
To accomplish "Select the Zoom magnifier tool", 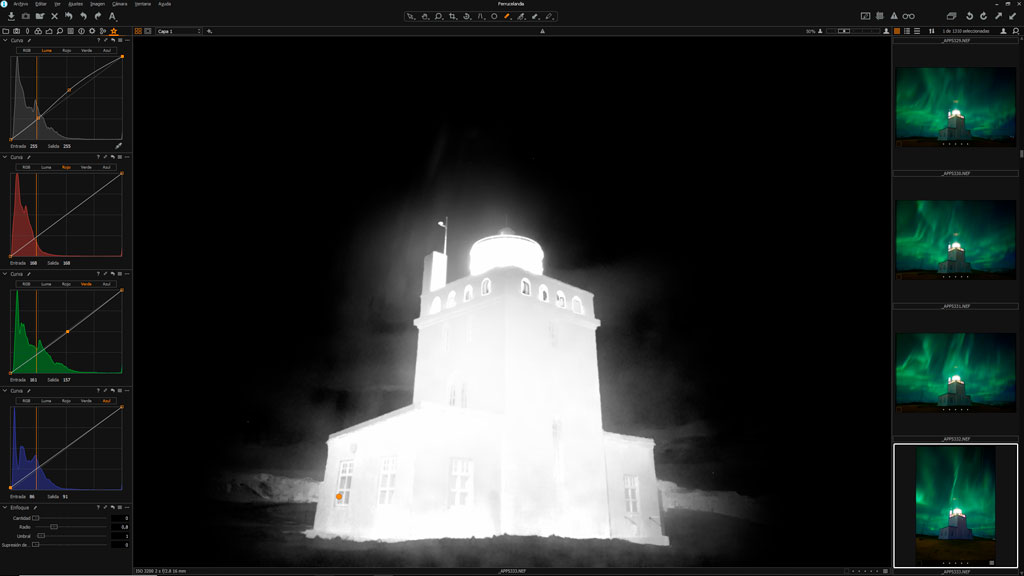I will [x=439, y=16].
